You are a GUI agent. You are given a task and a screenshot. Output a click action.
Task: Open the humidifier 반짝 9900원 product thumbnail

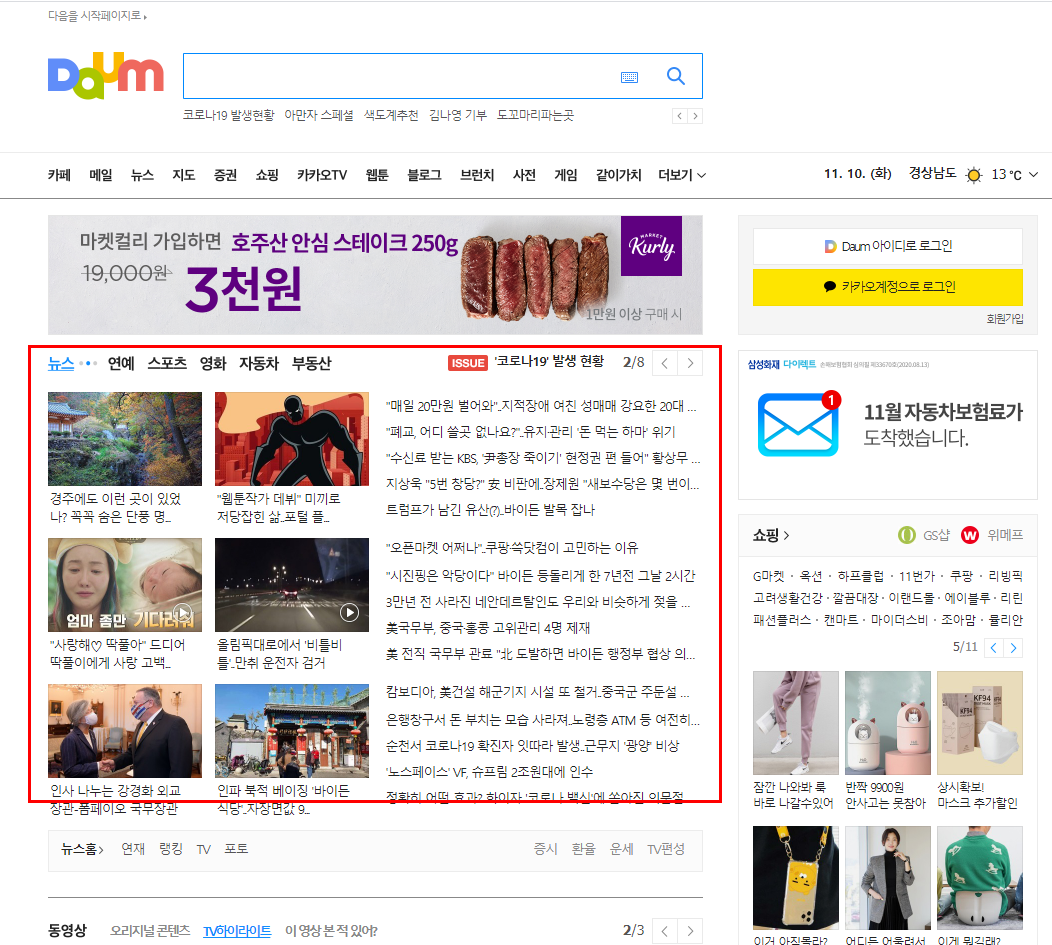[x=888, y=723]
